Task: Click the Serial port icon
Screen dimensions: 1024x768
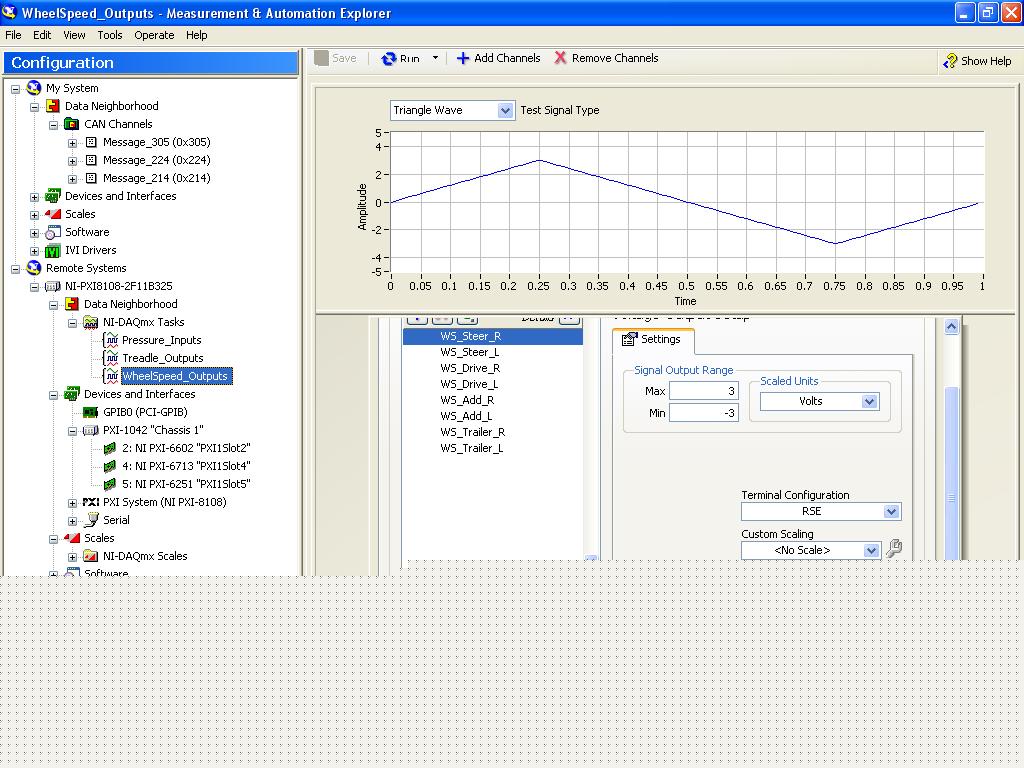Action: (x=91, y=520)
